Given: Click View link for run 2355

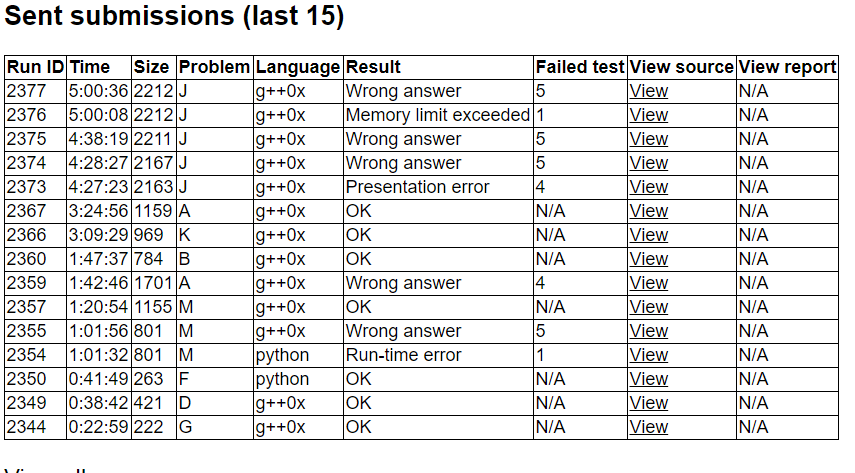Looking at the screenshot, I should [648, 331].
